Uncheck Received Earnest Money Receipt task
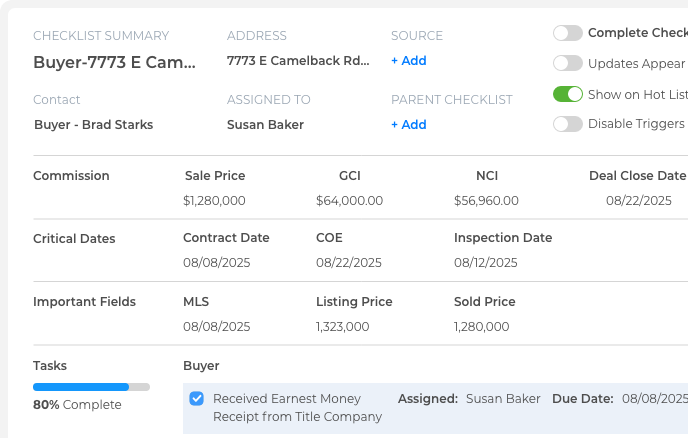This screenshot has height=438, width=688. pos(197,398)
